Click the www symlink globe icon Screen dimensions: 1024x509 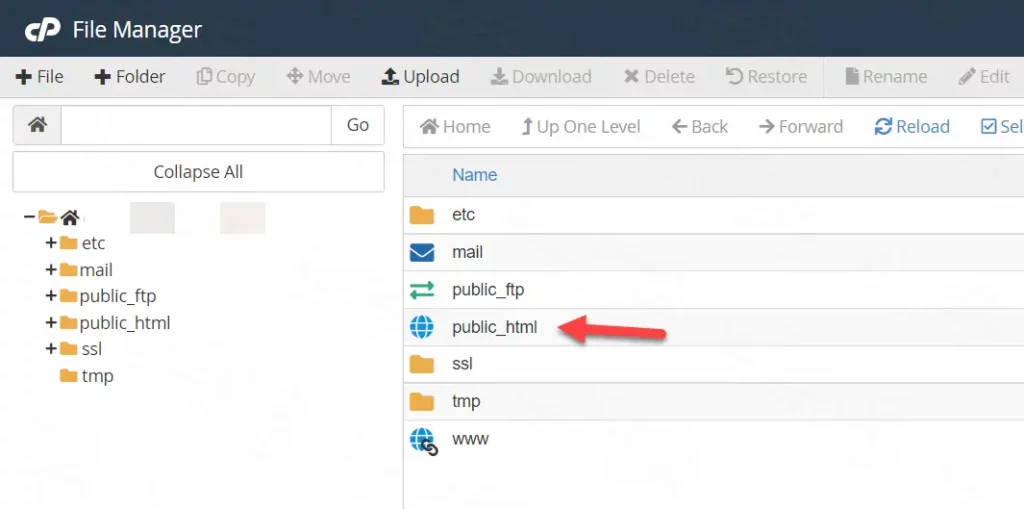423,440
